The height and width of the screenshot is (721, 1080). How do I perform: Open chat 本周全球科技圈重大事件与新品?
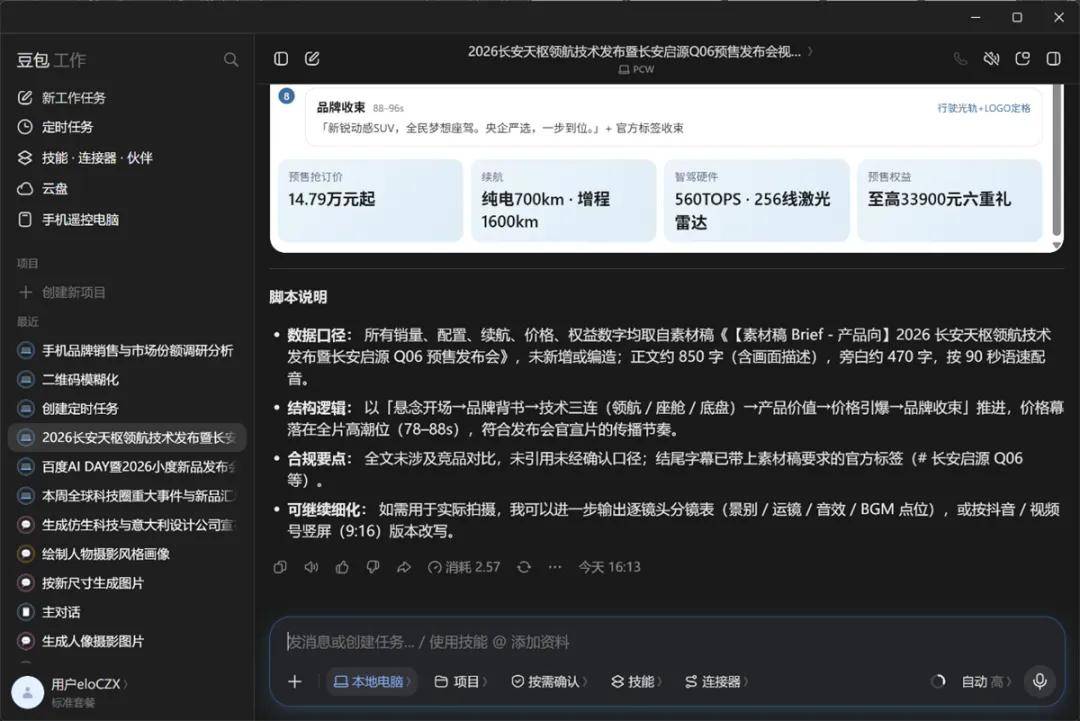click(127, 495)
